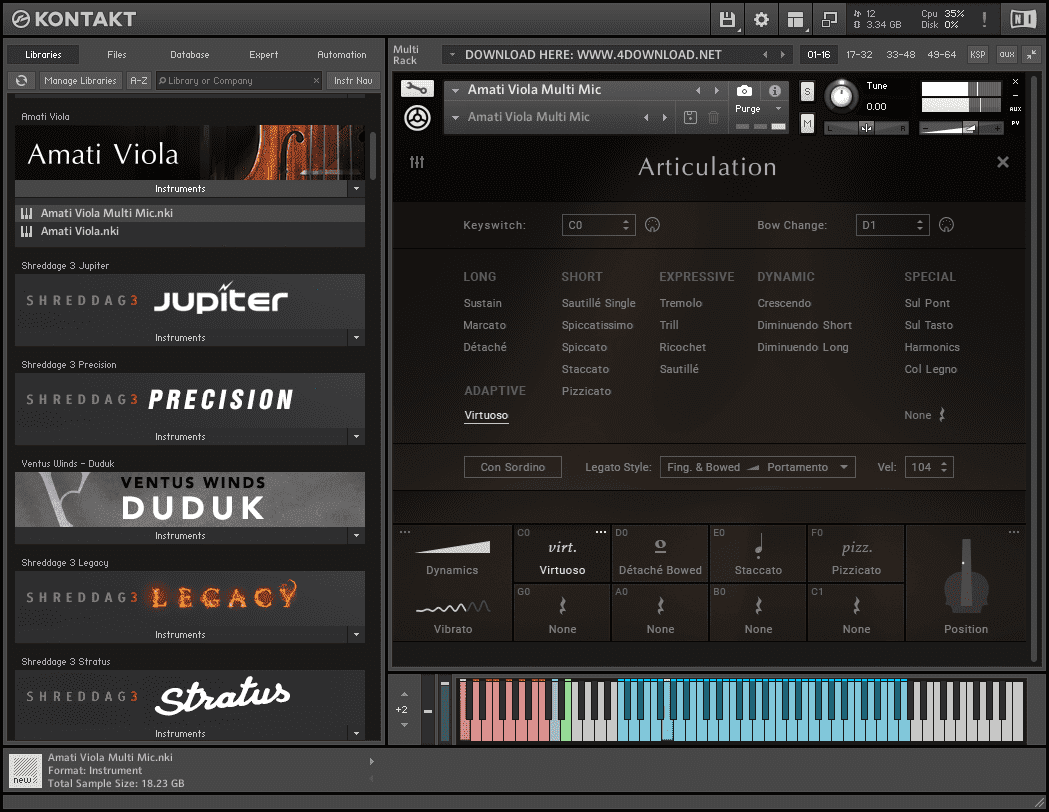Click the Manage Libraries button

tap(80, 80)
